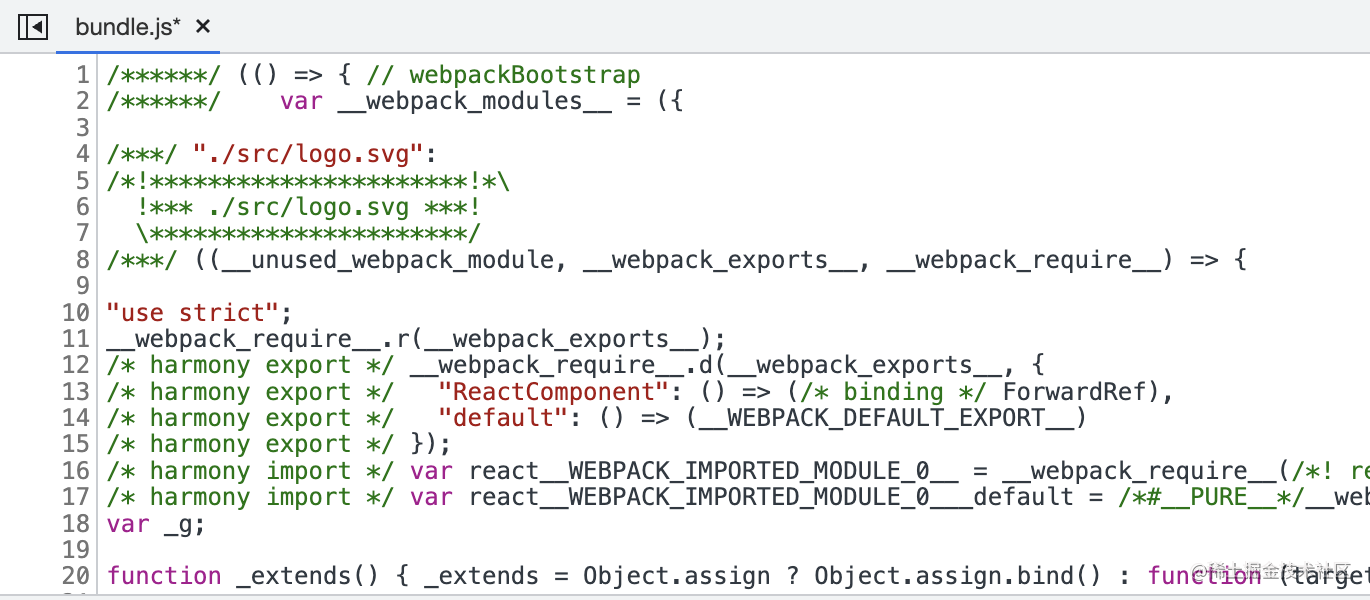Toggle the navigator sidebar panel icon

(x=33, y=27)
